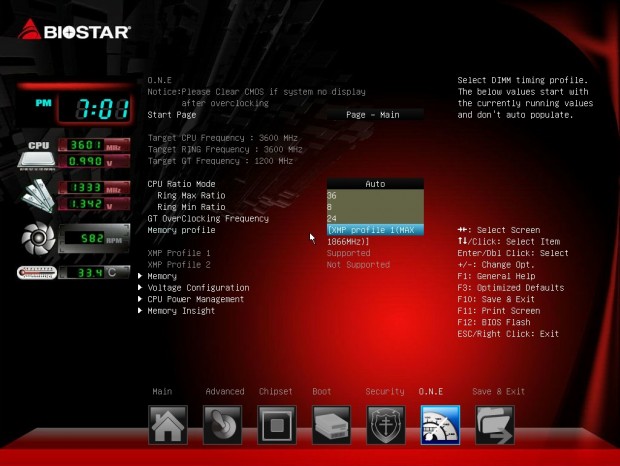Click the fan 582 RPM readout
The height and width of the screenshot is (466, 620).
[x=94, y=238]
